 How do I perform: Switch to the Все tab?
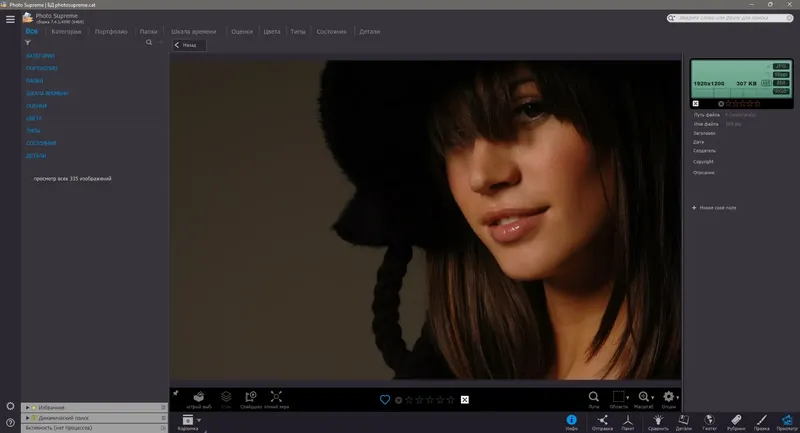32,31
